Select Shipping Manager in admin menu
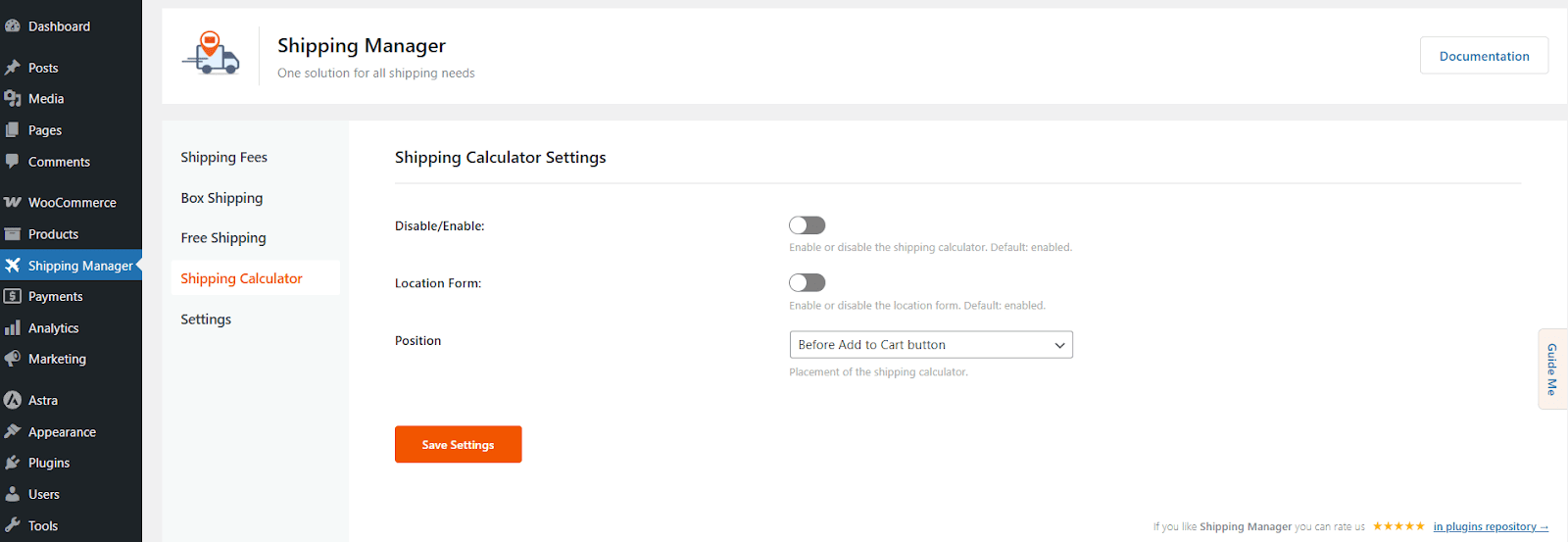Viewport: 1568px width, 542px height. [71, 266]
